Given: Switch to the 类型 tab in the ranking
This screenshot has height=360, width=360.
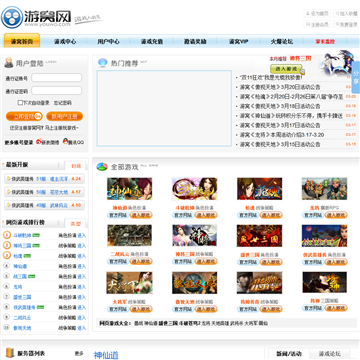Looking at the screenshot, I should 76,223.
